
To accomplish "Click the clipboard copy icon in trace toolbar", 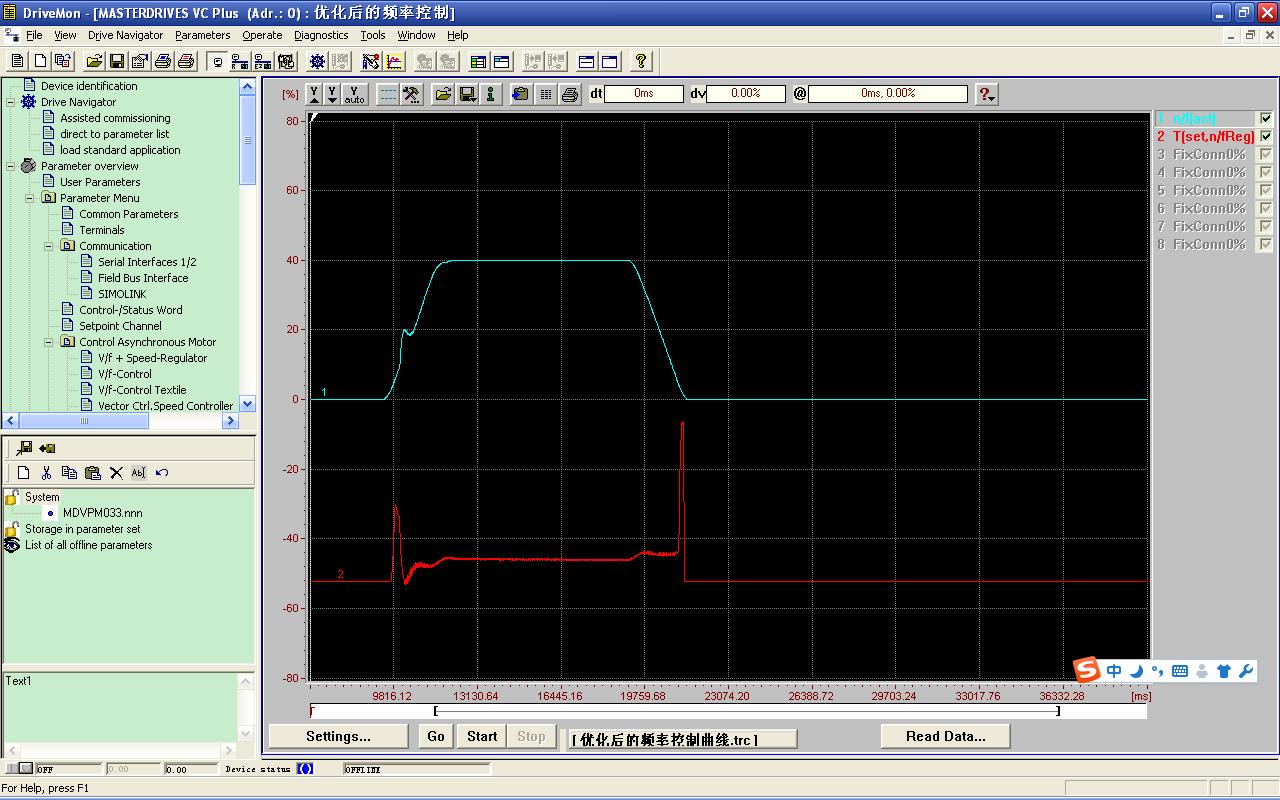I will tap(520, 94).
